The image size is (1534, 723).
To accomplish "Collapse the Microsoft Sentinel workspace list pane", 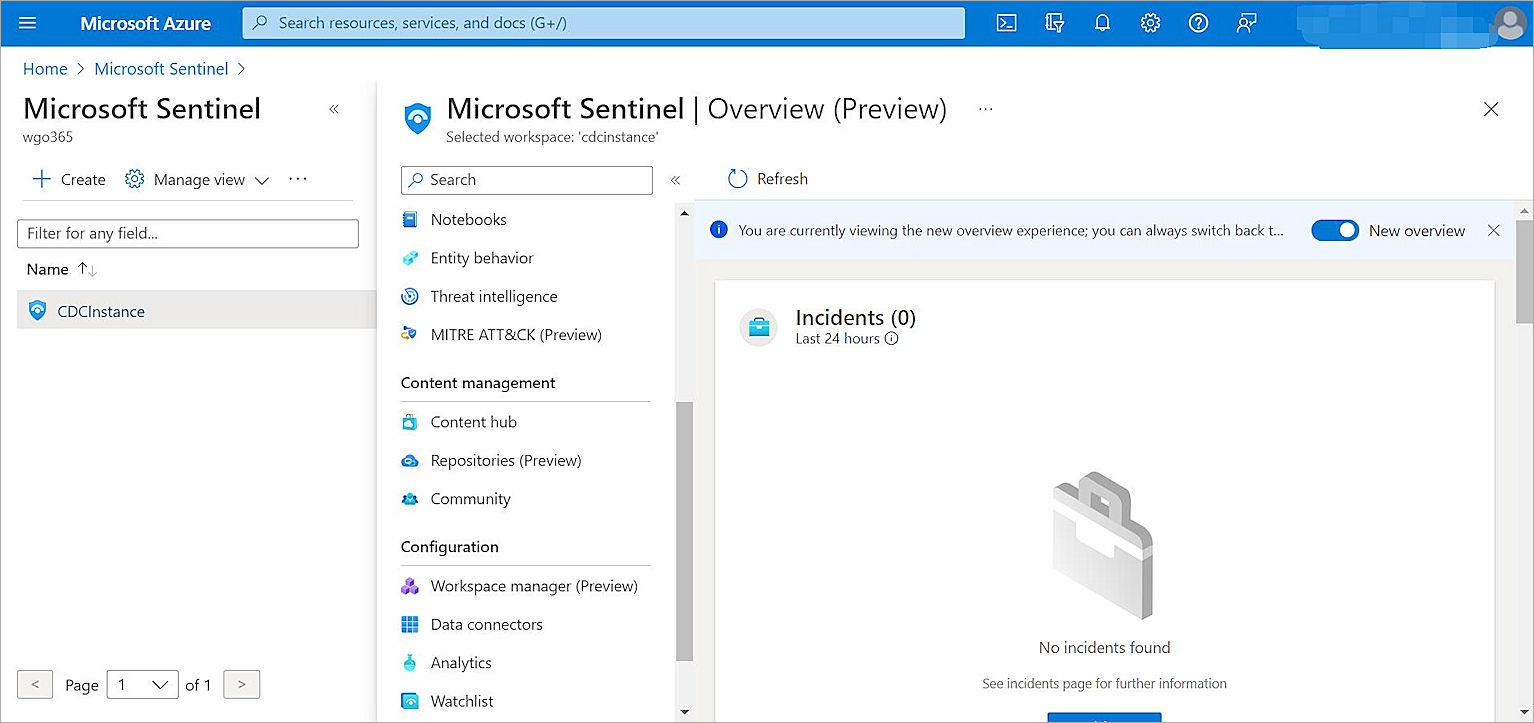I will (x=334, y=109).
